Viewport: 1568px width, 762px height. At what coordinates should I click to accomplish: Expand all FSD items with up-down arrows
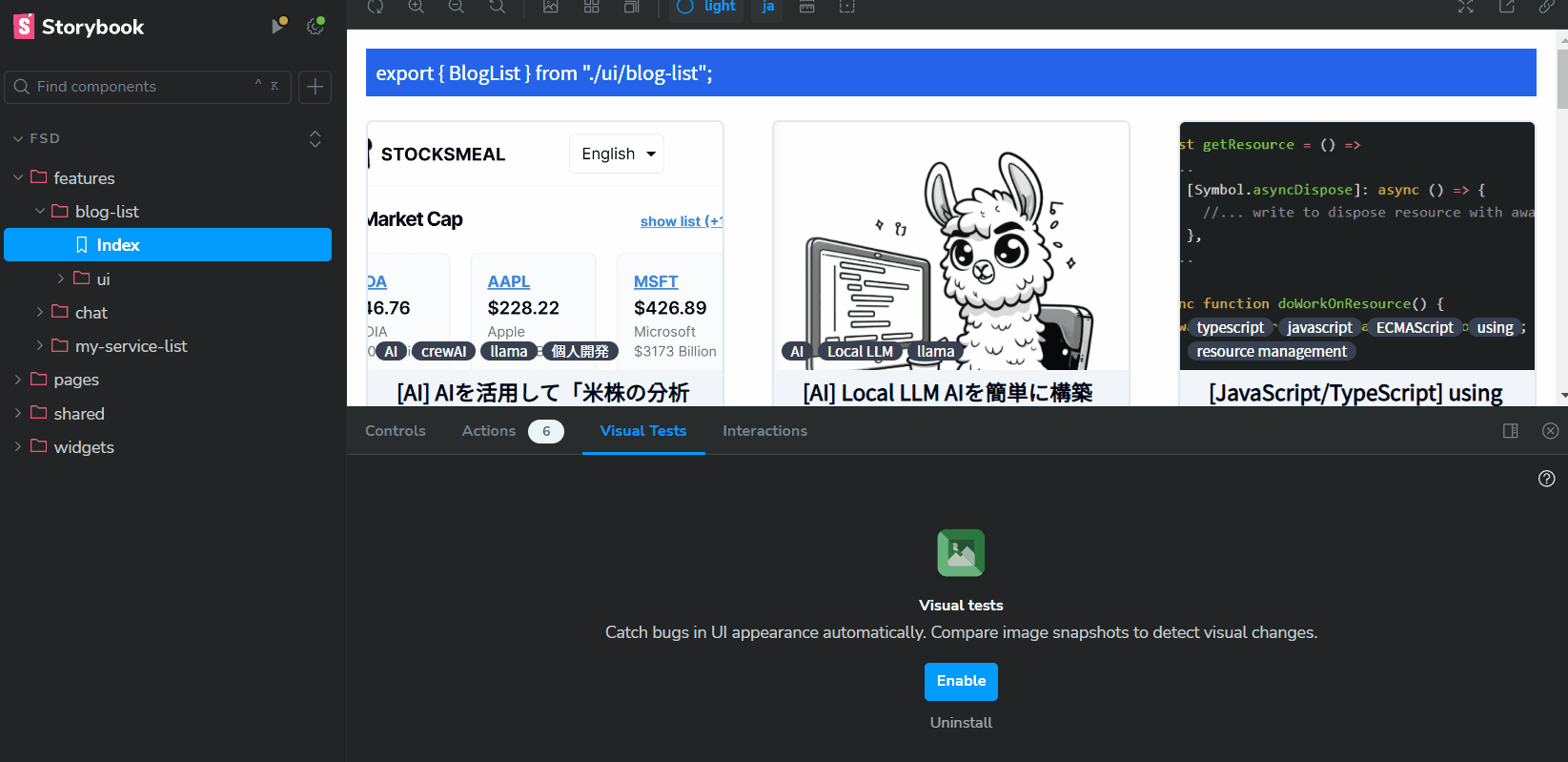(x=315, y=139)
